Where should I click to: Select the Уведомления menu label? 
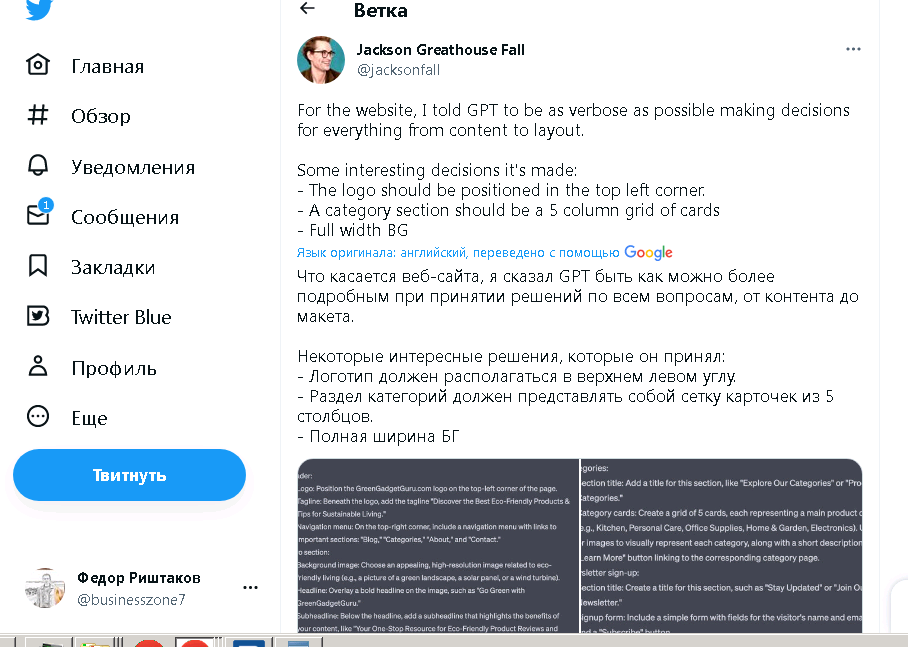(x=133, y=167)
